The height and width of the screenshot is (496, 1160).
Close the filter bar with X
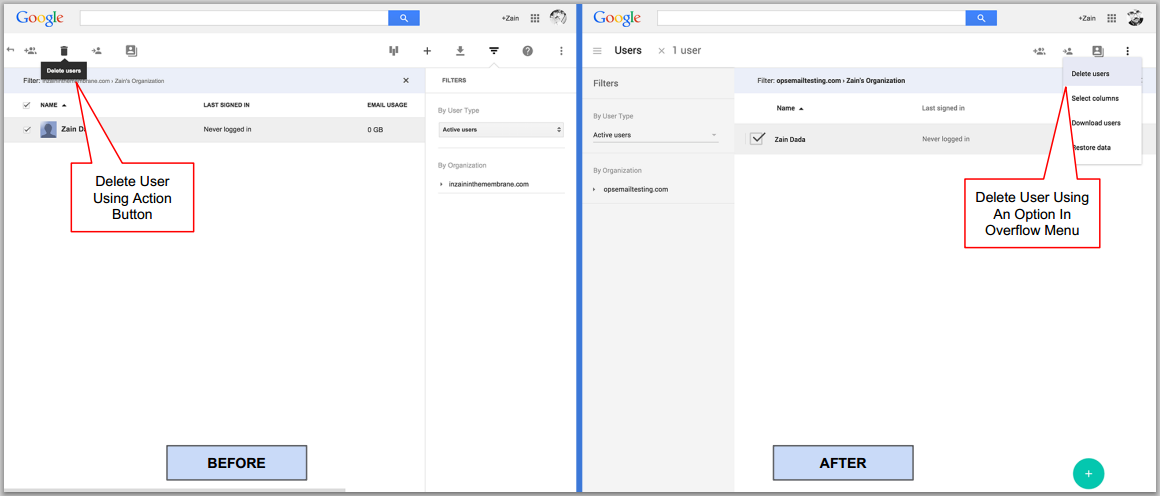(x=406, y=81)
